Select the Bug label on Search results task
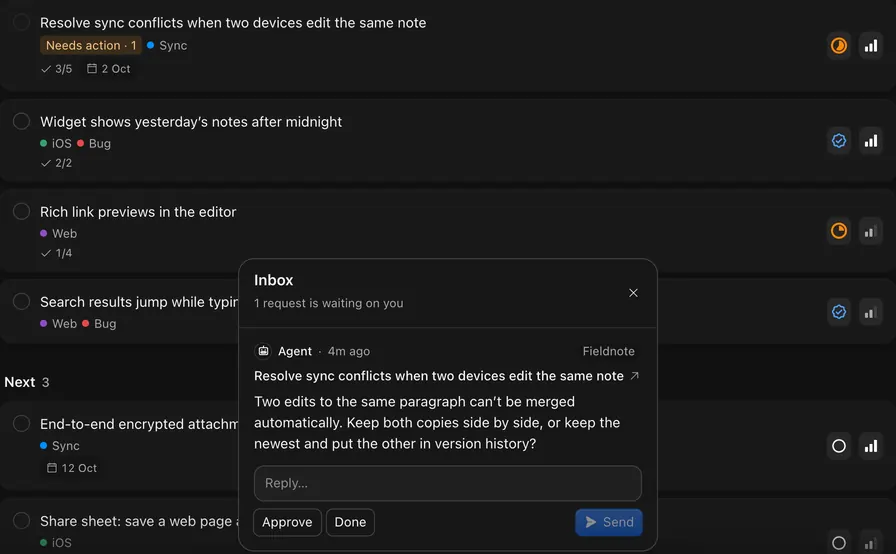Image resolution: width=896 pixels, height=554 pixels. [99, 323]
